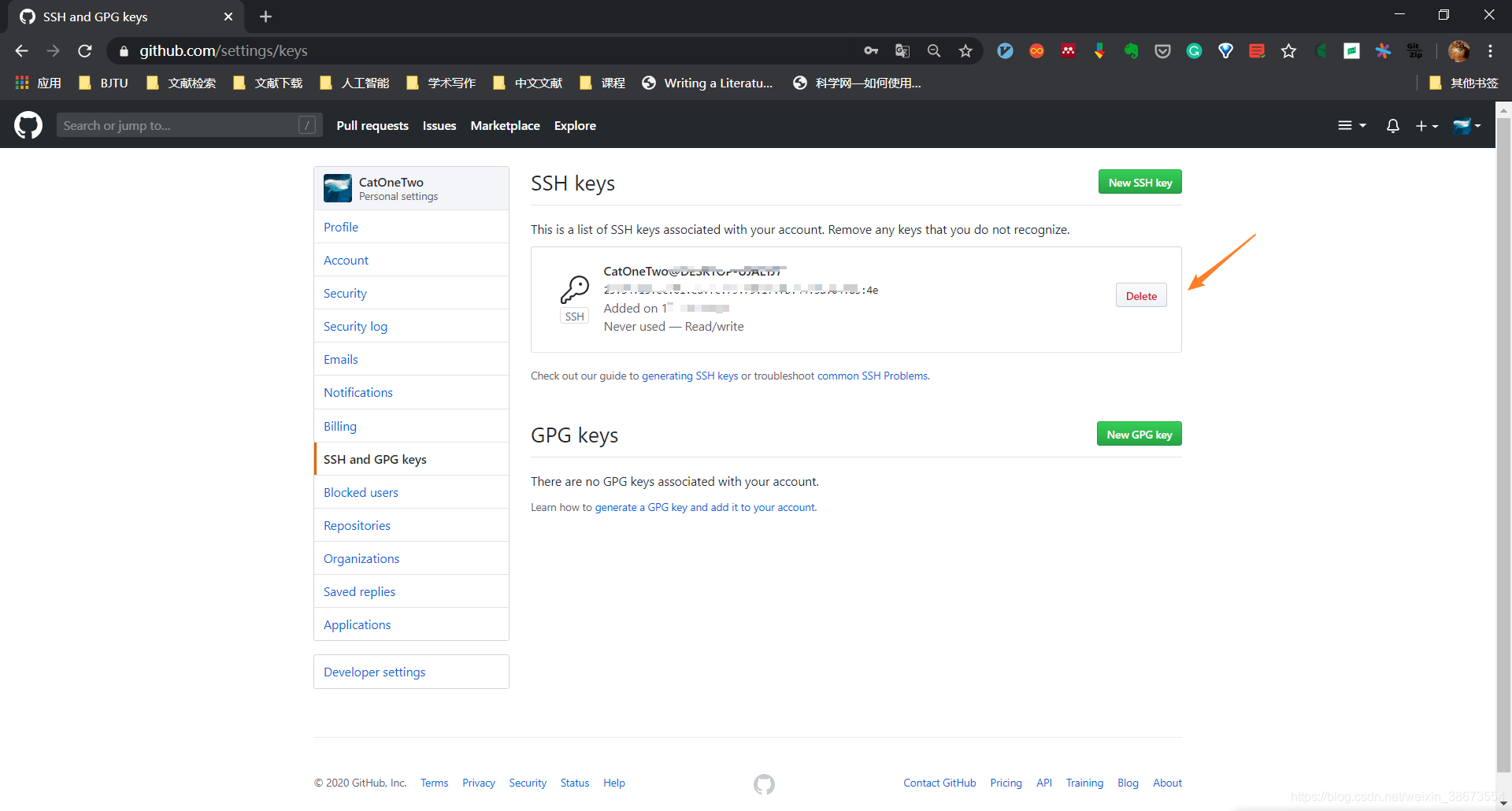The height and width of the screenshot is (811, 1512).
Task: Open Chrome three-dot menu
Action: (1490, 51)
